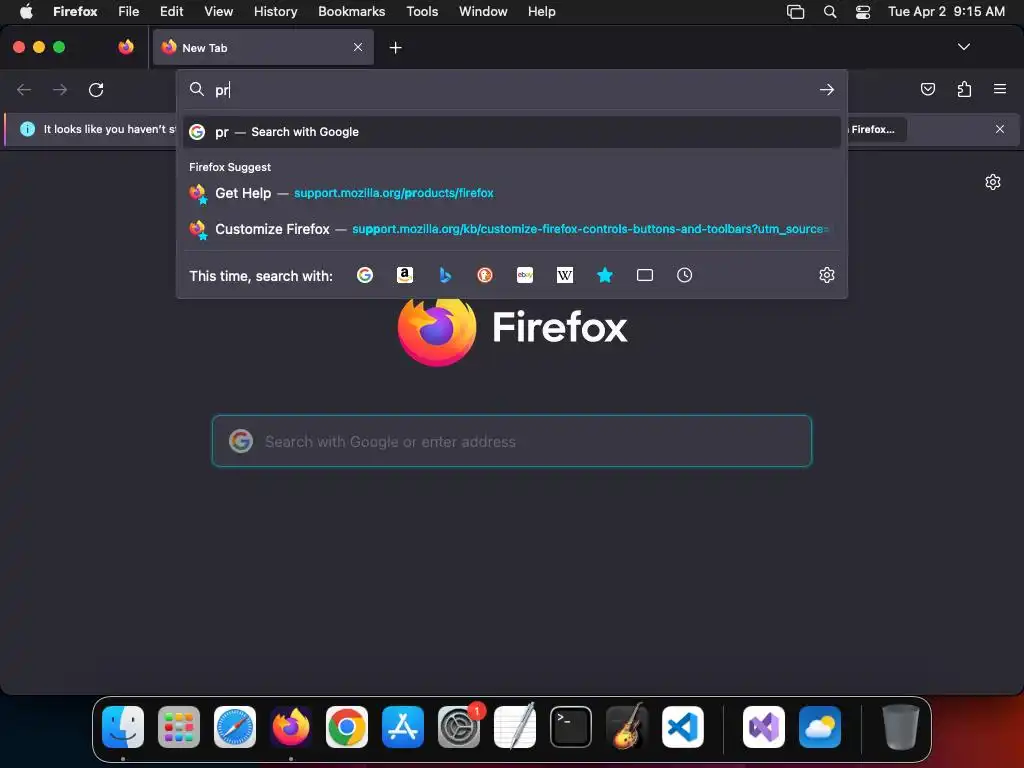Launch Safari from the Dock

[x=235, y=727]
